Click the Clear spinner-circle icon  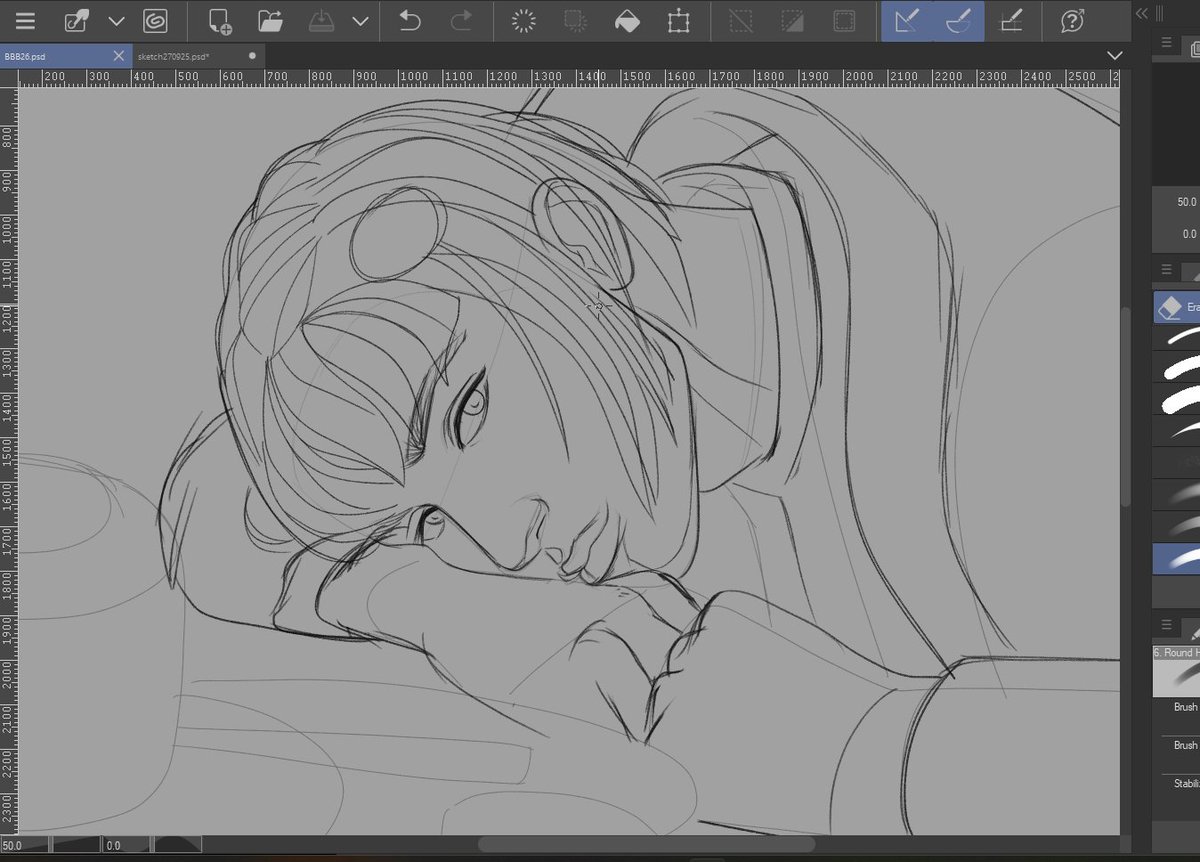click(523, 21)
